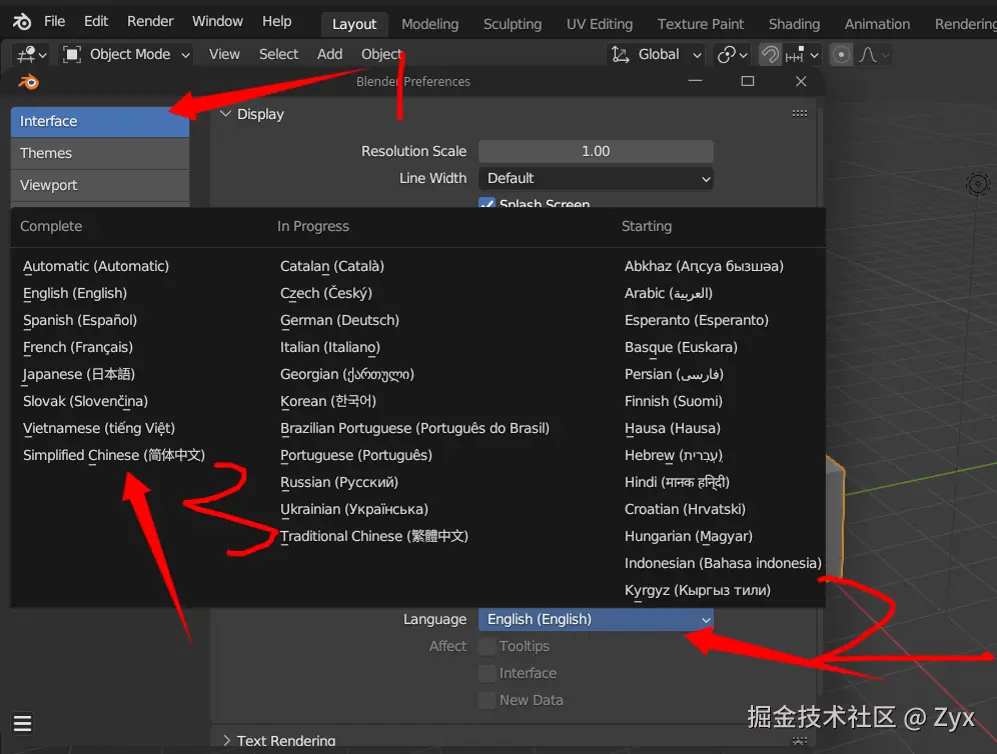
Task: Open the transform pivot point icon
Action: [732, 55]
